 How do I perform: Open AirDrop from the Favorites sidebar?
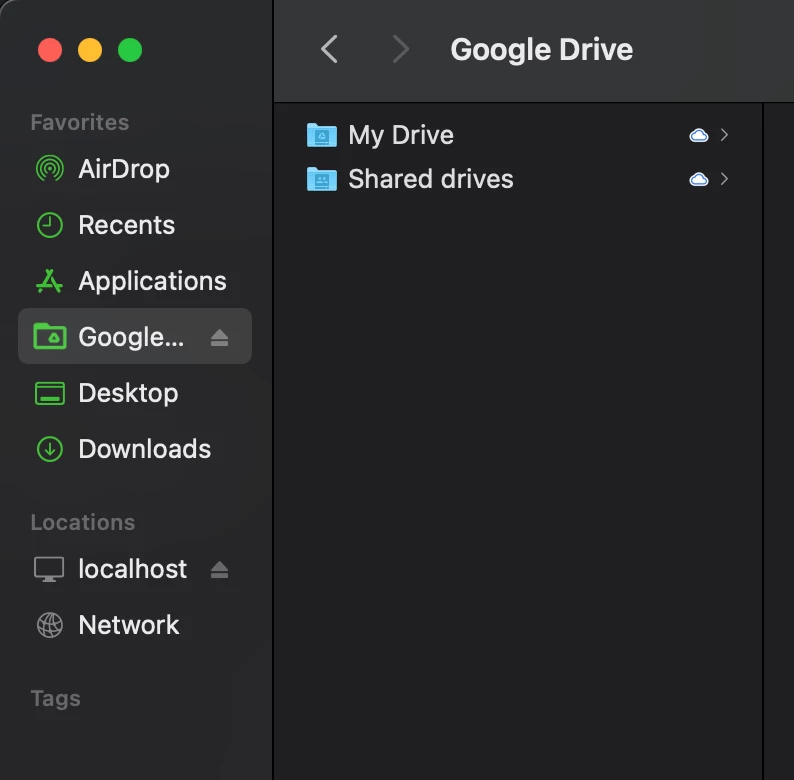(x=135, y=169)
